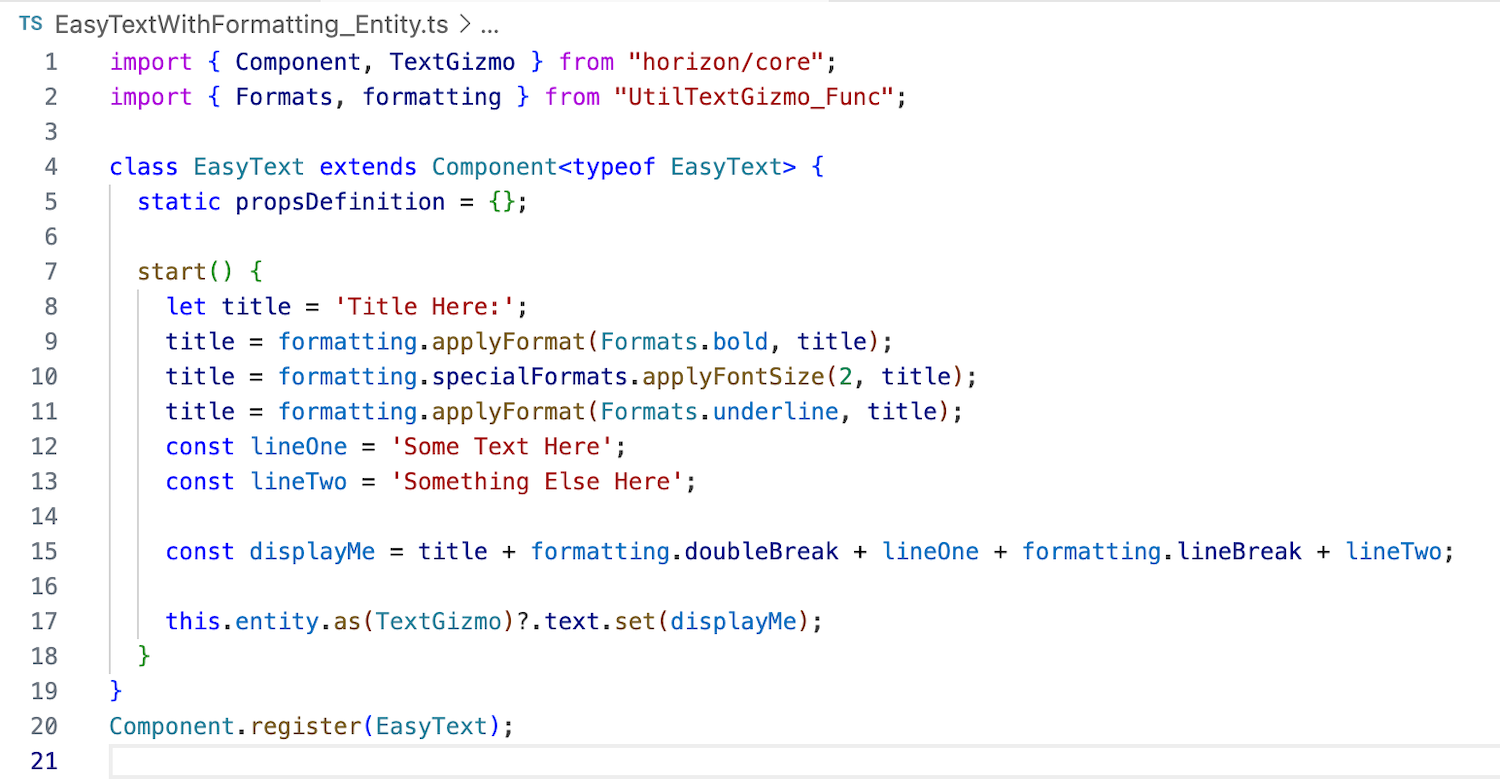Click the lineTwo declaration on line 13
Image resolution: width=1500 pixels, height=779 pixels.
pyautogui.click(x=298, y=482)
